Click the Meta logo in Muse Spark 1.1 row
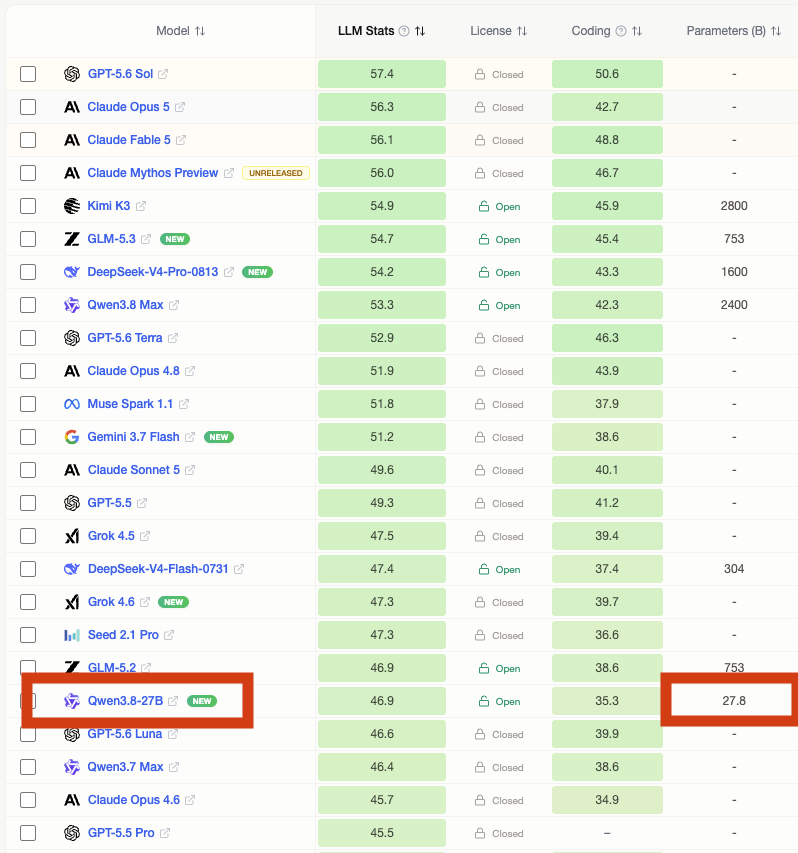This screenshot has width=798, height=853. point(72,404)
